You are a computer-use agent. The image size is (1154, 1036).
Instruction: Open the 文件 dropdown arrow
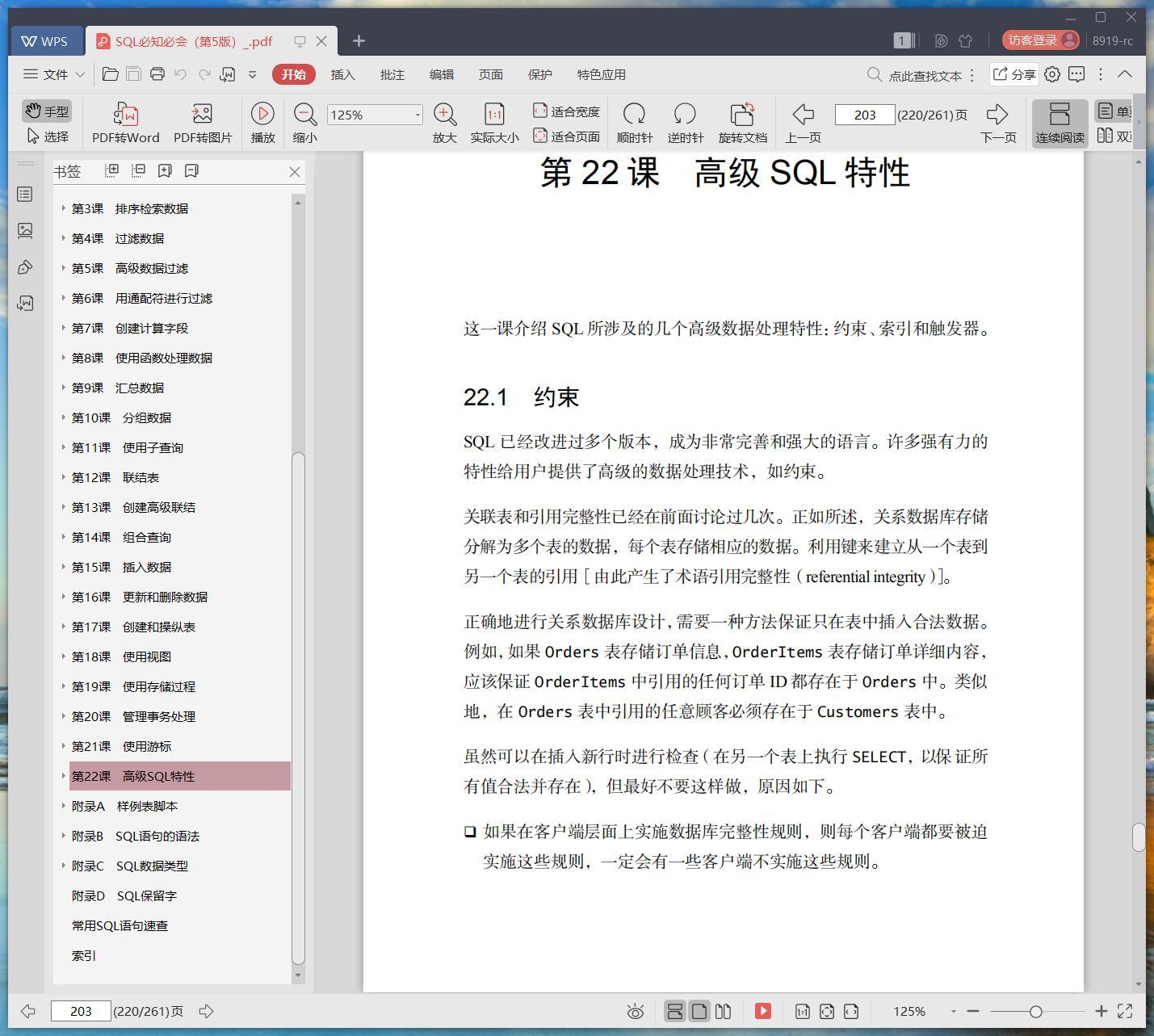point(80,74)
